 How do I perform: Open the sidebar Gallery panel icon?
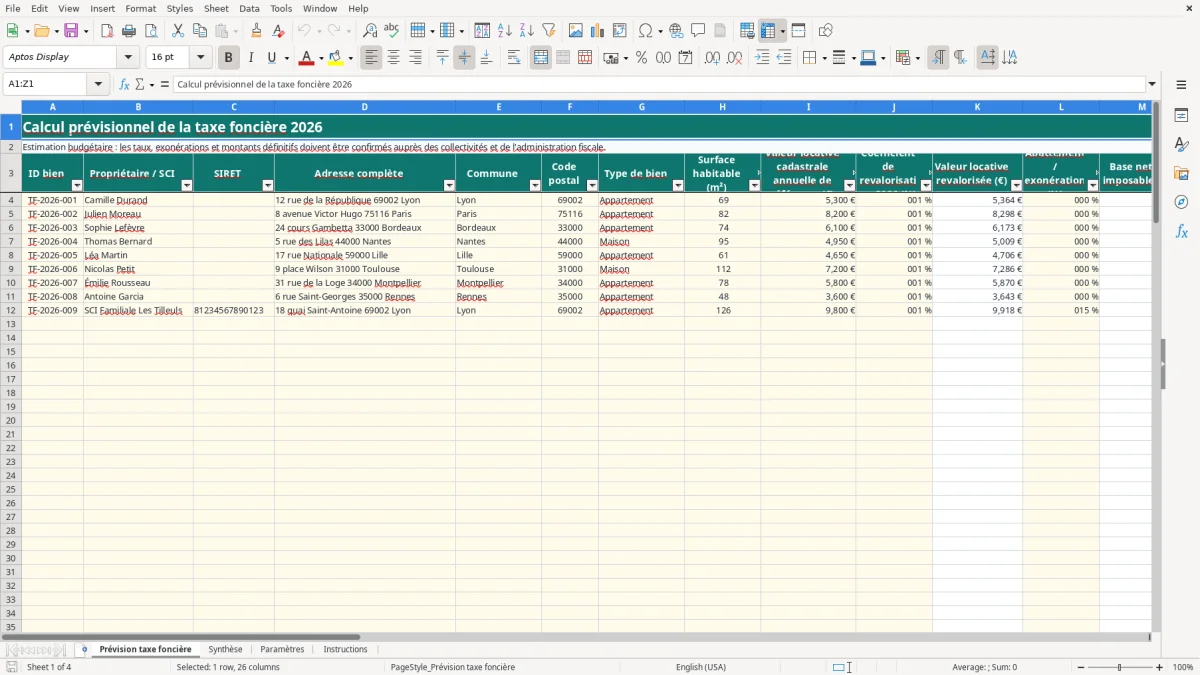[x=1181, y=173]
